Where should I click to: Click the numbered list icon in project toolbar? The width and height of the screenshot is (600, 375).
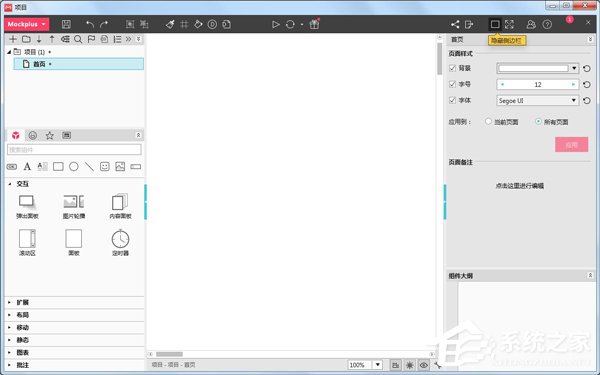click(x=117, y=39)
